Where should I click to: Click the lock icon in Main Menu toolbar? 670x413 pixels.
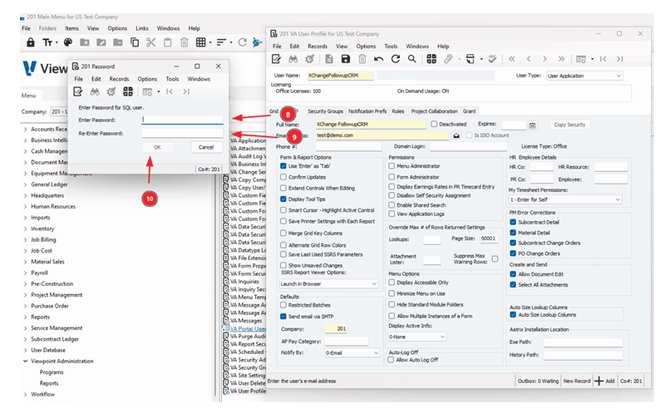pos(30,42)
